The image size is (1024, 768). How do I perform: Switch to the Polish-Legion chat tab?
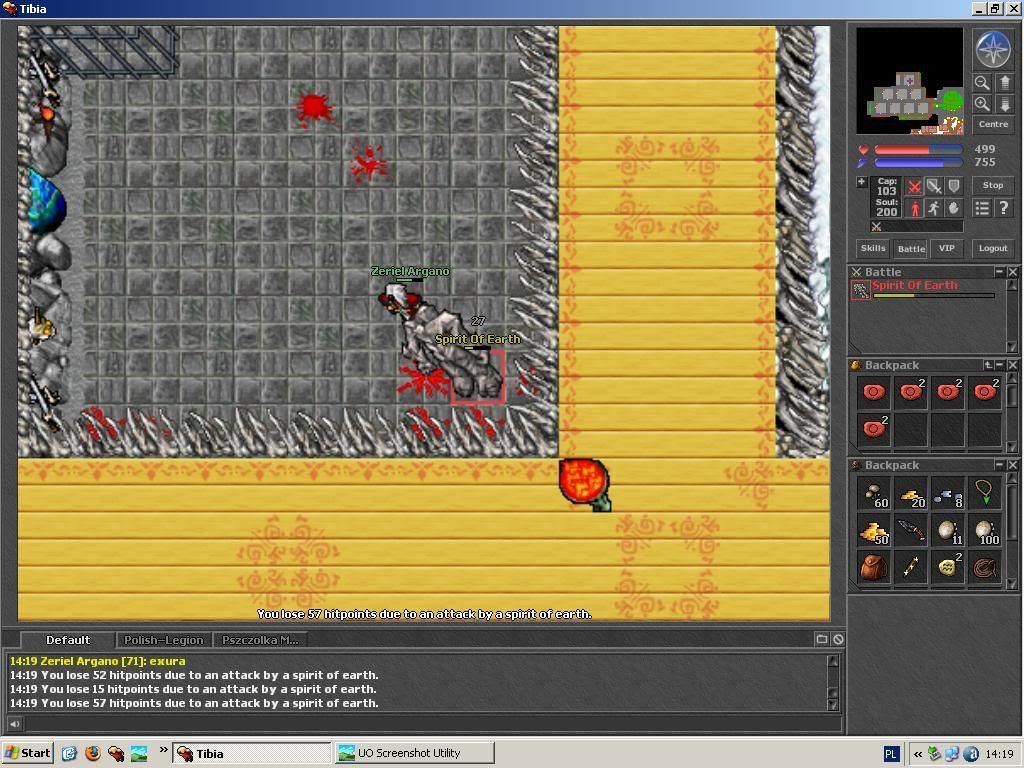coord(164,640)
